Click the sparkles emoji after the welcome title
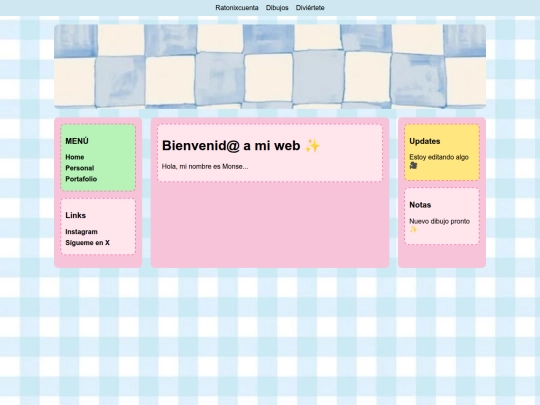The image size is (540, 405). click(x=313, y=146)
